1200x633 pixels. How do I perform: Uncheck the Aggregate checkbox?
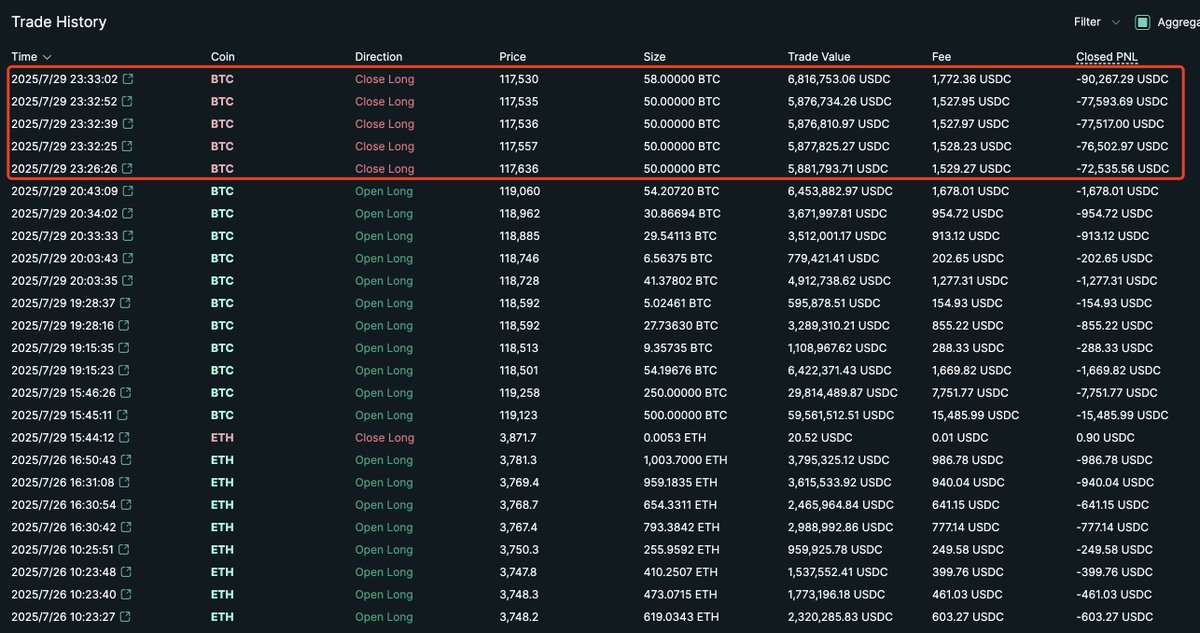coord(1140,21)
